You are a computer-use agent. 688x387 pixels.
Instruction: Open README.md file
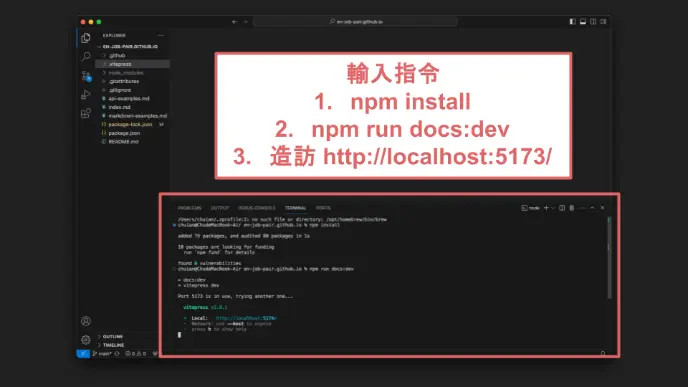tap(132, 142)
